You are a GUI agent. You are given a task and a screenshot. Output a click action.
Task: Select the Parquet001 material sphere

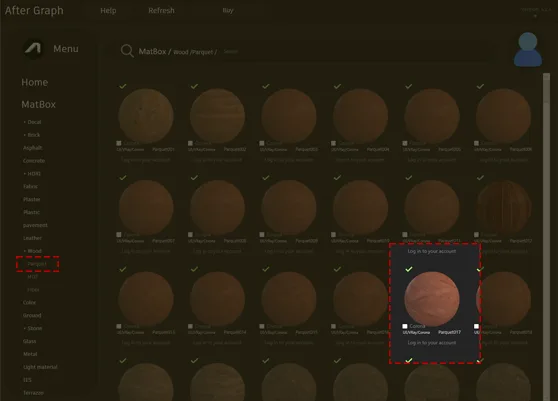146,116
